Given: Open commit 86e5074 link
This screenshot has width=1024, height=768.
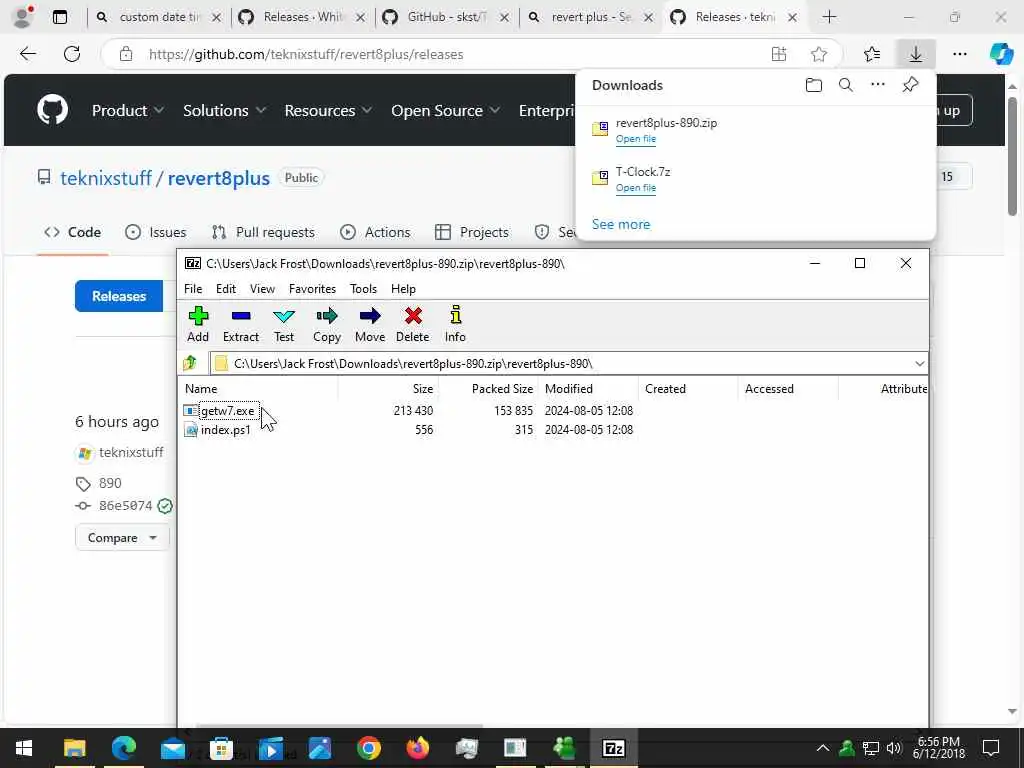Looking at the screenshot, I should [125, 505].
